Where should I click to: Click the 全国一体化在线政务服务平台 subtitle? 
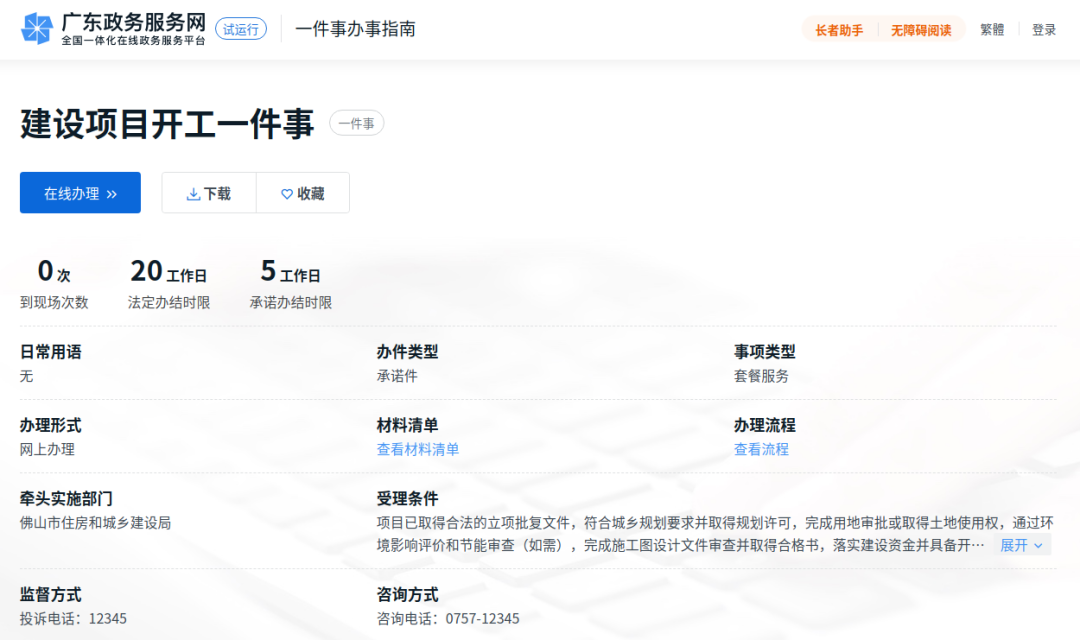[134, 41]
